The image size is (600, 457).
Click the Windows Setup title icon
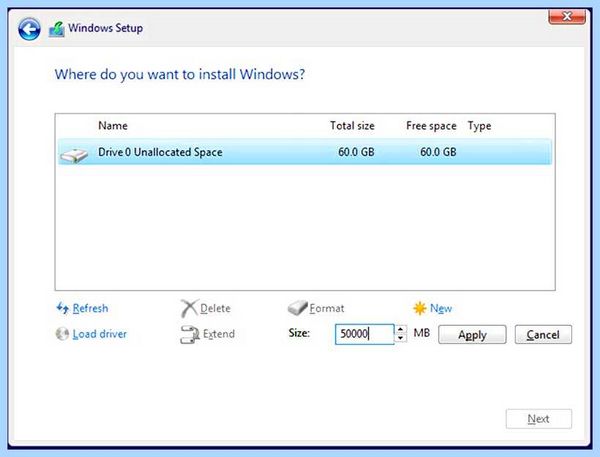pos(57,30)
